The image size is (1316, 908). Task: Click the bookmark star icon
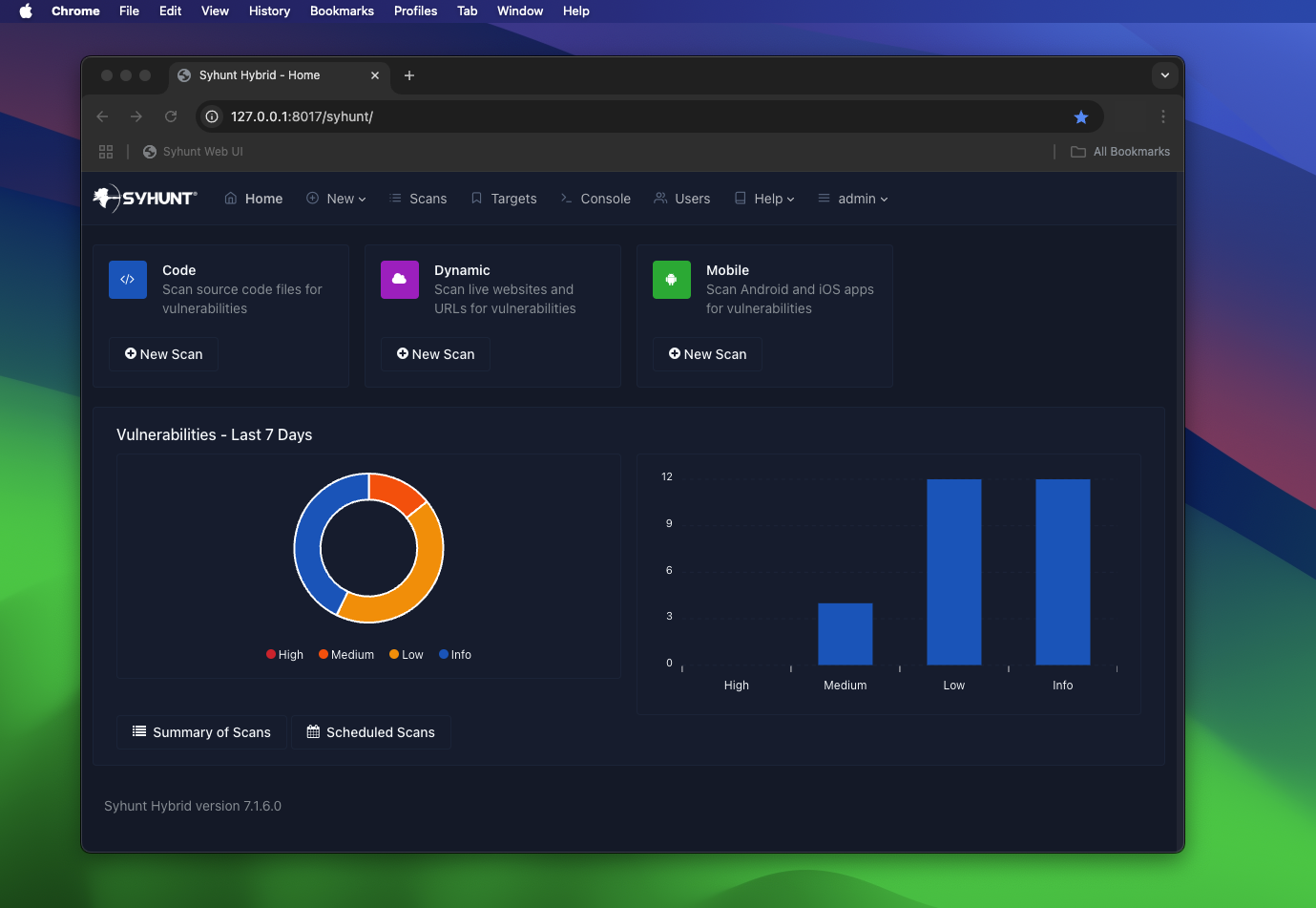1081,116
